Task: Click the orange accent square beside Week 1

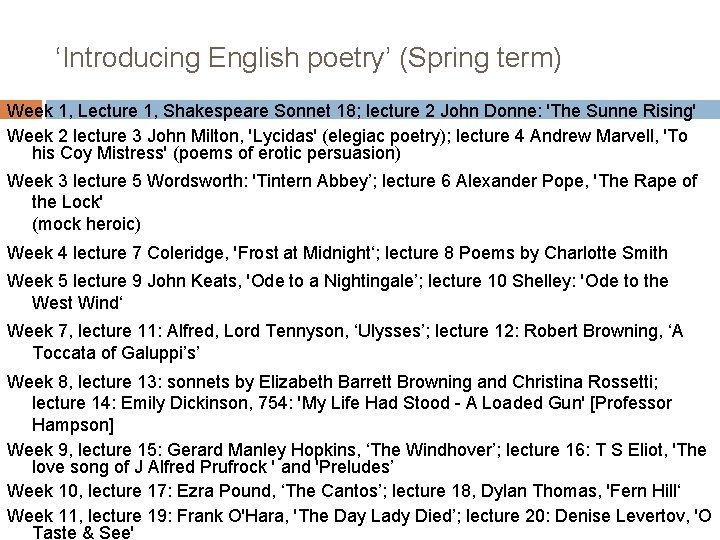Action: click(20, 109)
